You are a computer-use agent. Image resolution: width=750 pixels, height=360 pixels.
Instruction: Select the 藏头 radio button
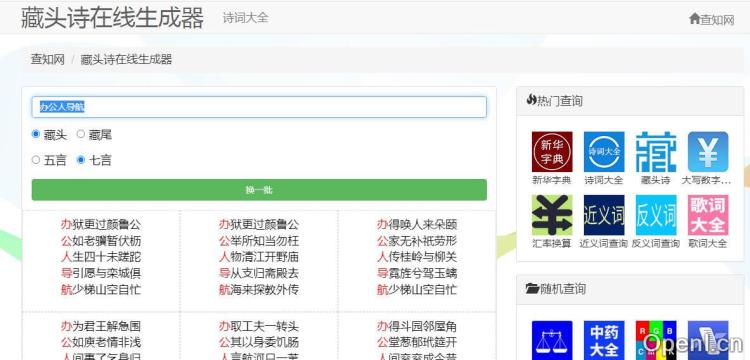pos(36,134)
